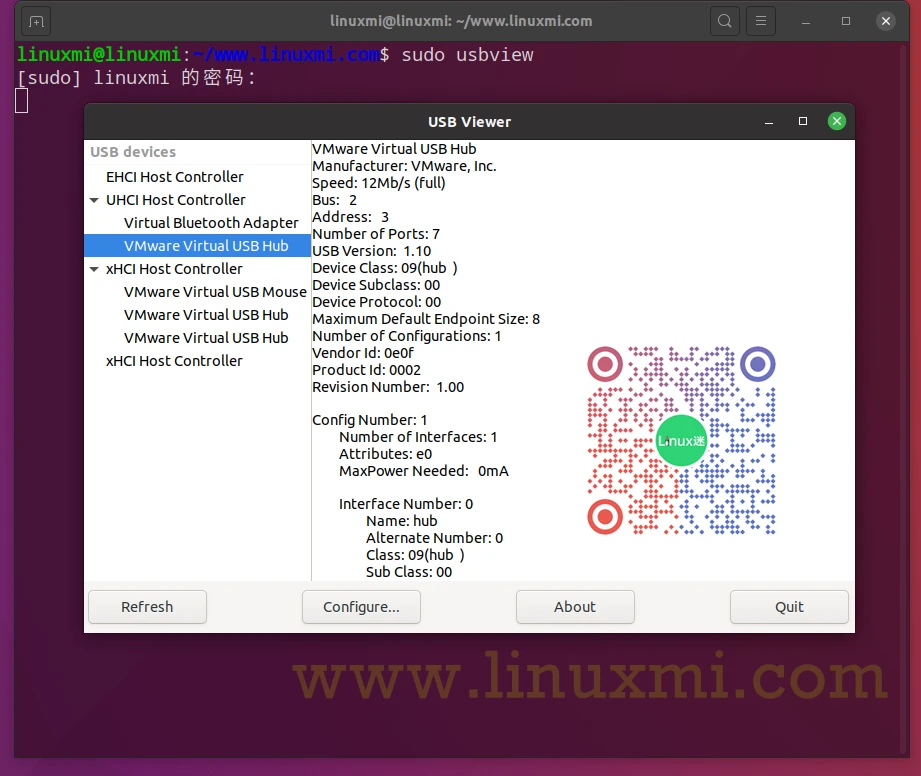921x776 pixels.
Task: Click 'Number of Configurations: 1' line
Action: tap(406, 336)
